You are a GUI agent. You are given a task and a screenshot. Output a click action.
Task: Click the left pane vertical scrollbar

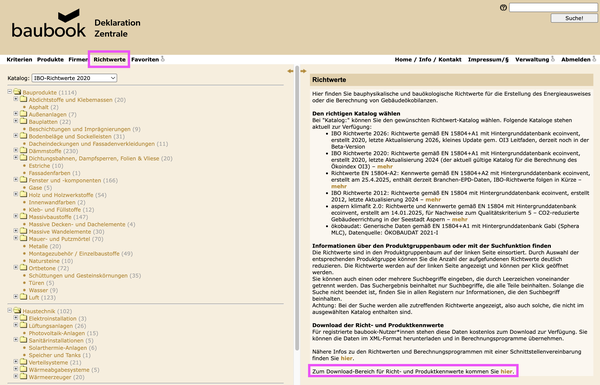pos(297,209)
